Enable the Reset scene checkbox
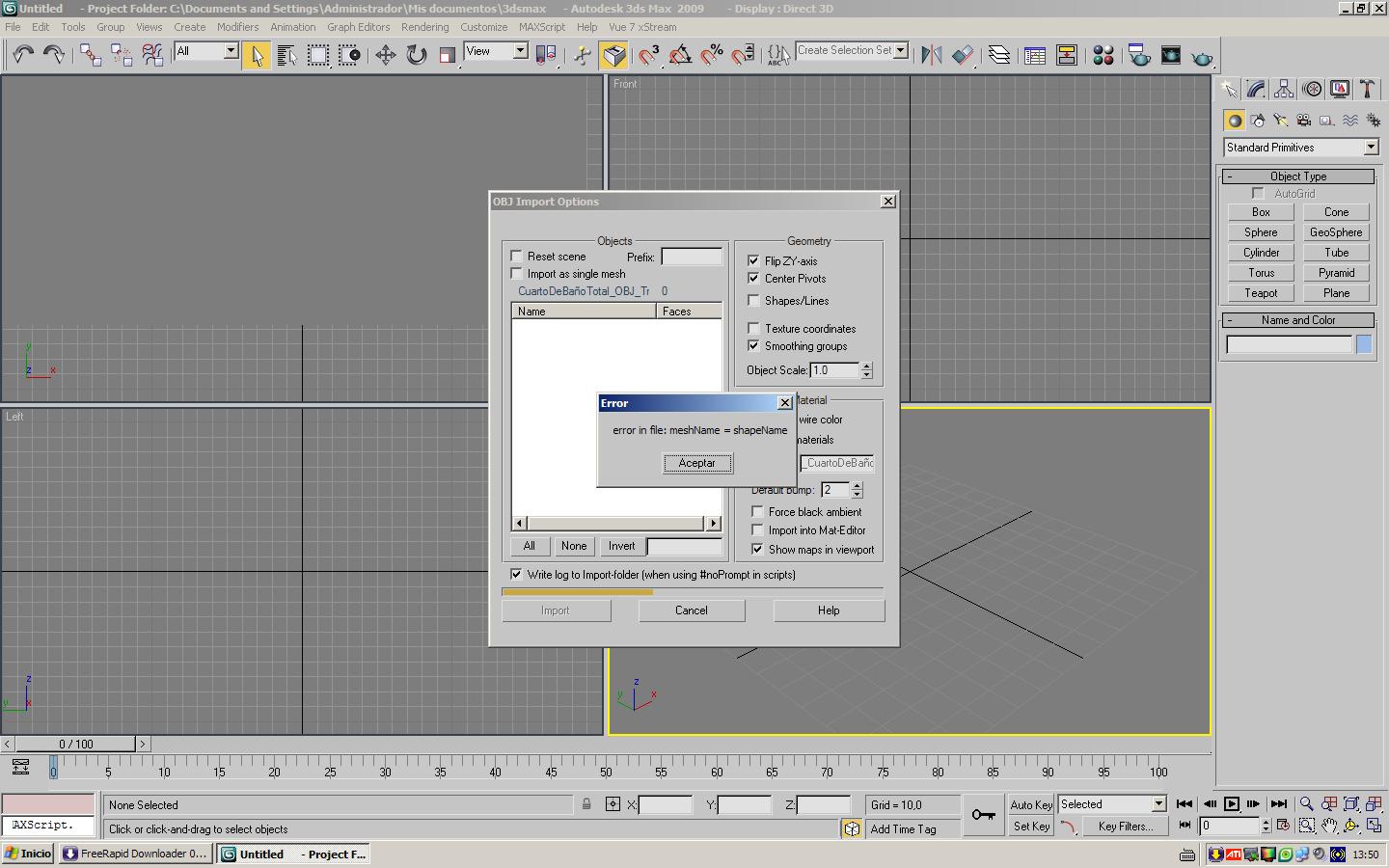Viewport: 1389px width, 868px height. (517, 257)
